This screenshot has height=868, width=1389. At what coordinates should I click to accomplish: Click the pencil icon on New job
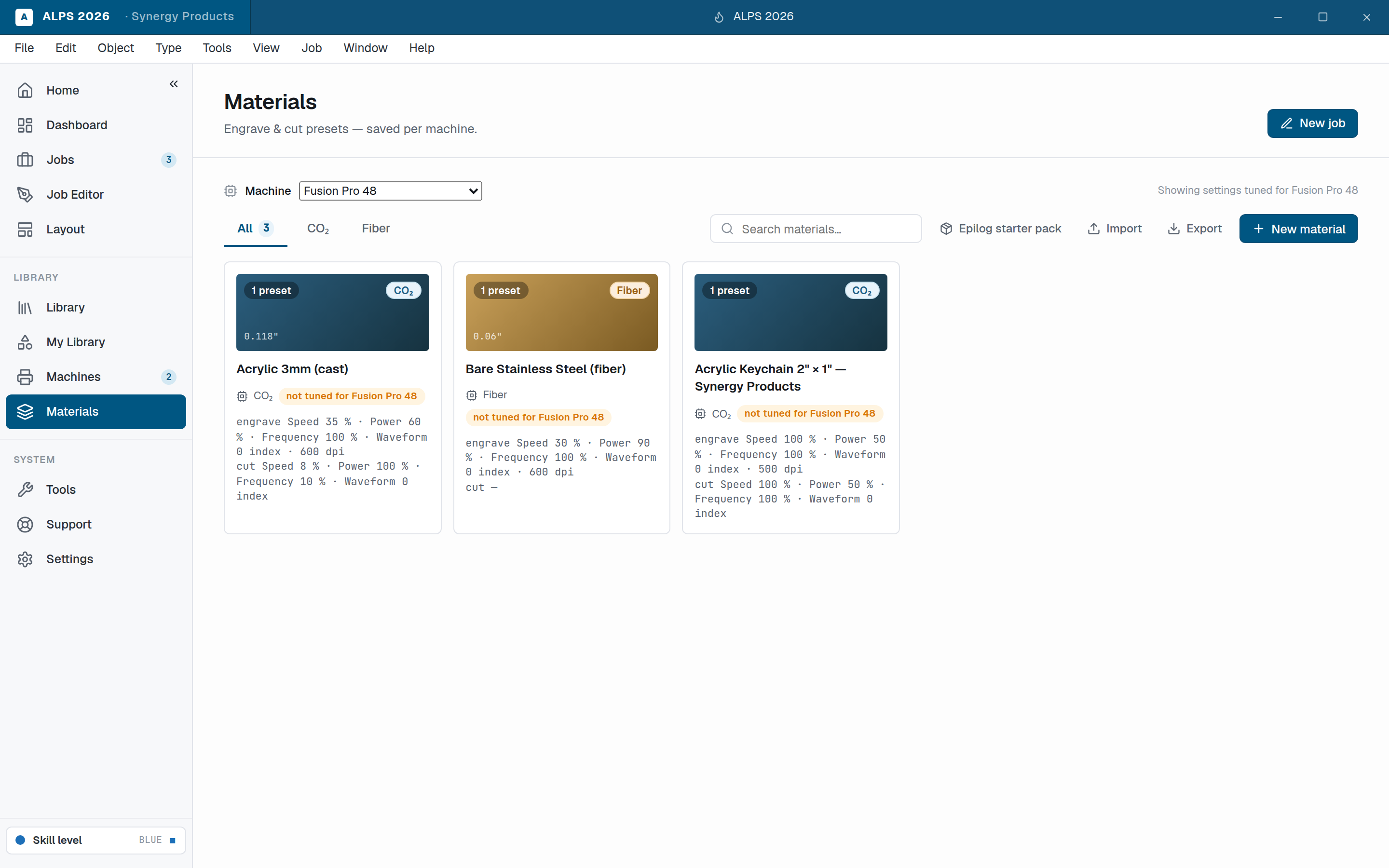(1286, 123)
